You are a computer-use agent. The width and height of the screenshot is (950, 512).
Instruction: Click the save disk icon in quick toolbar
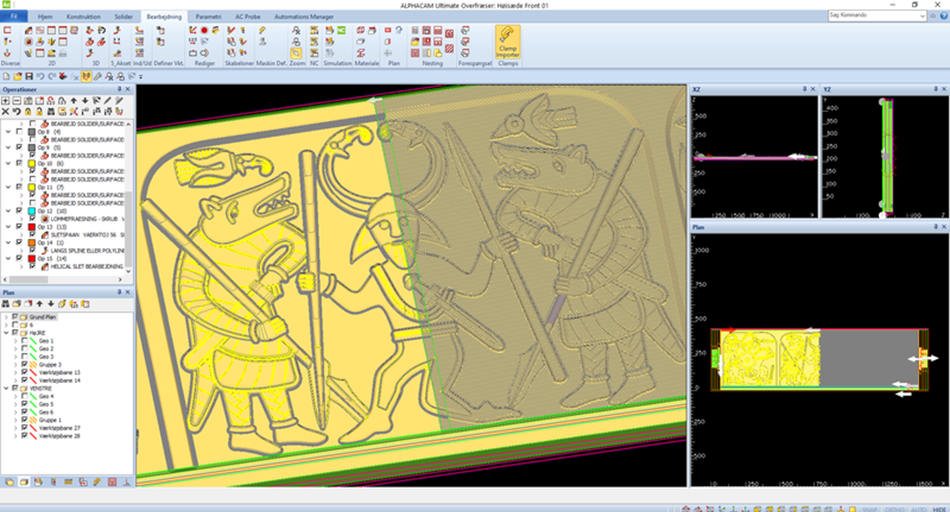[28, 76]
